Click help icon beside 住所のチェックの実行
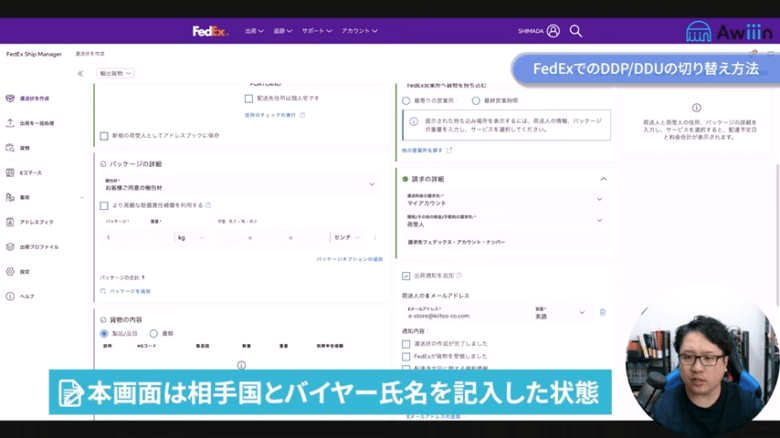 [x=302, y=115]
